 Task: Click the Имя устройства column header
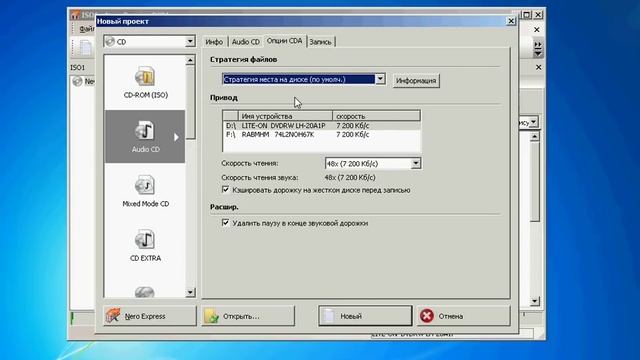[285, 116]
